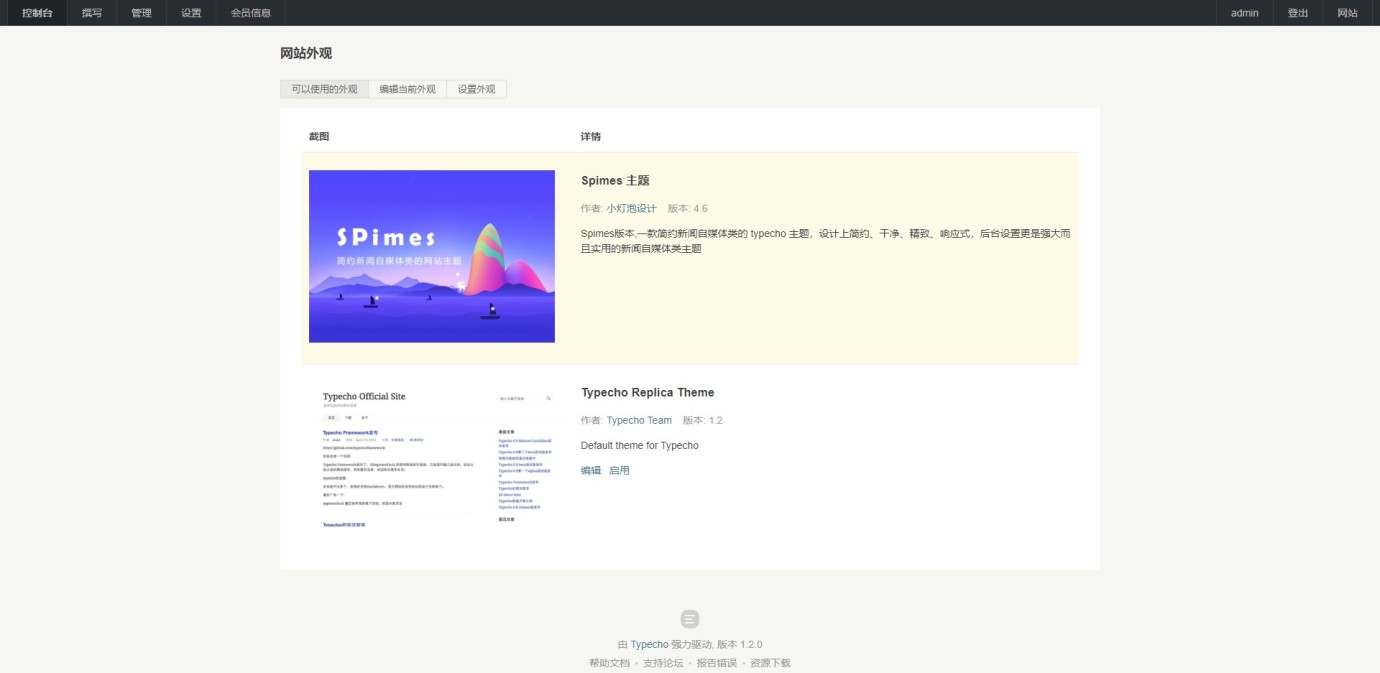Switch to the 编辑当前外观 tab
The height and width of the screenshot is (673, 1380).
407,89
